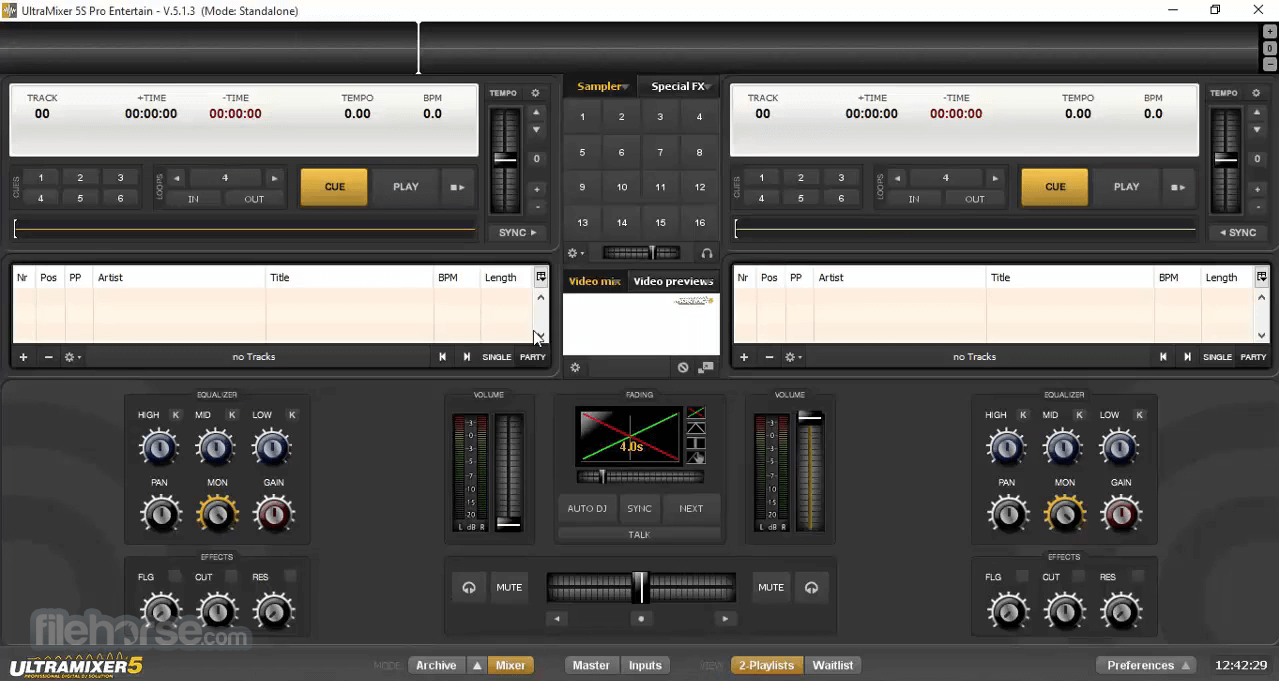Image resolution: width=1279 pixels, height=681 pixels.
Task: Open left deck tempo settings gear
Action: coord(535,93)
